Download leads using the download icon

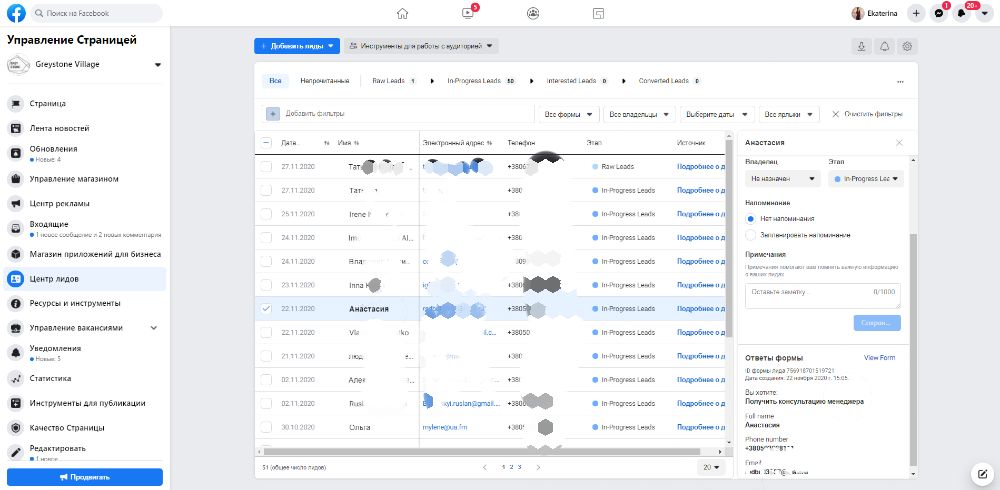[862, 46]
